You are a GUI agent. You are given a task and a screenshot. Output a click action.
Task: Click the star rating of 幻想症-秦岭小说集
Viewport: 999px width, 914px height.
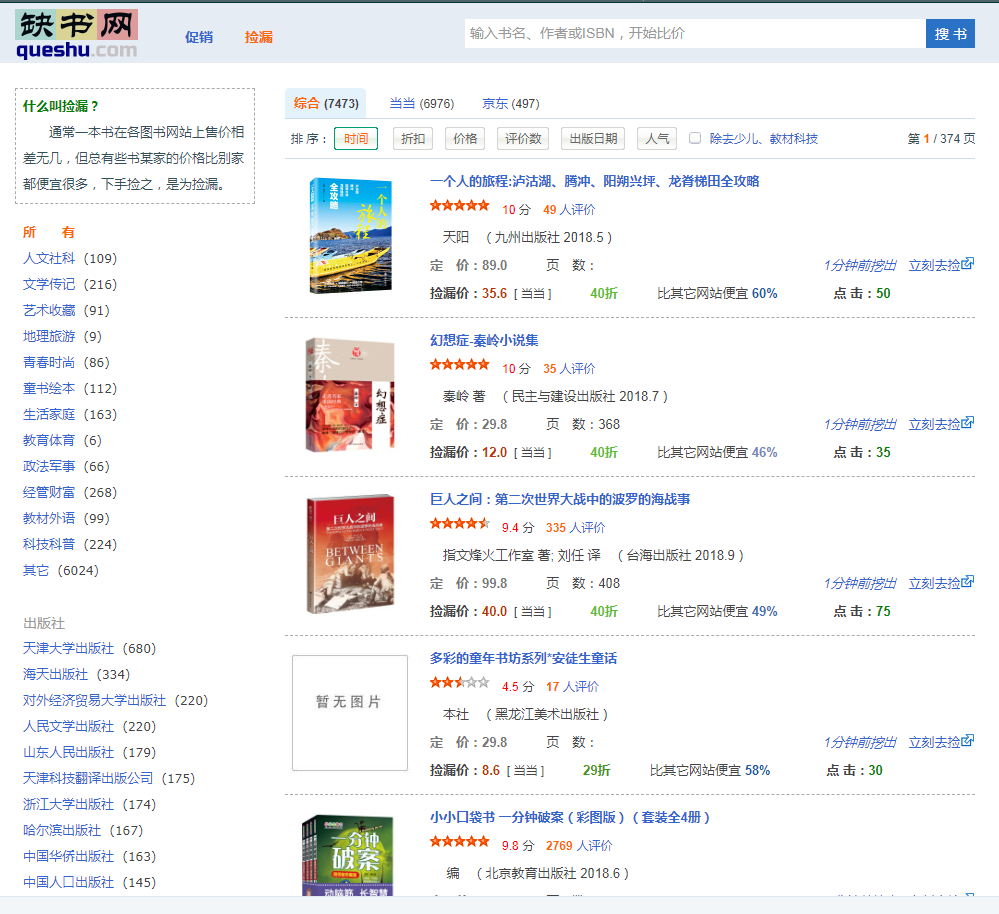coord(459,367)
